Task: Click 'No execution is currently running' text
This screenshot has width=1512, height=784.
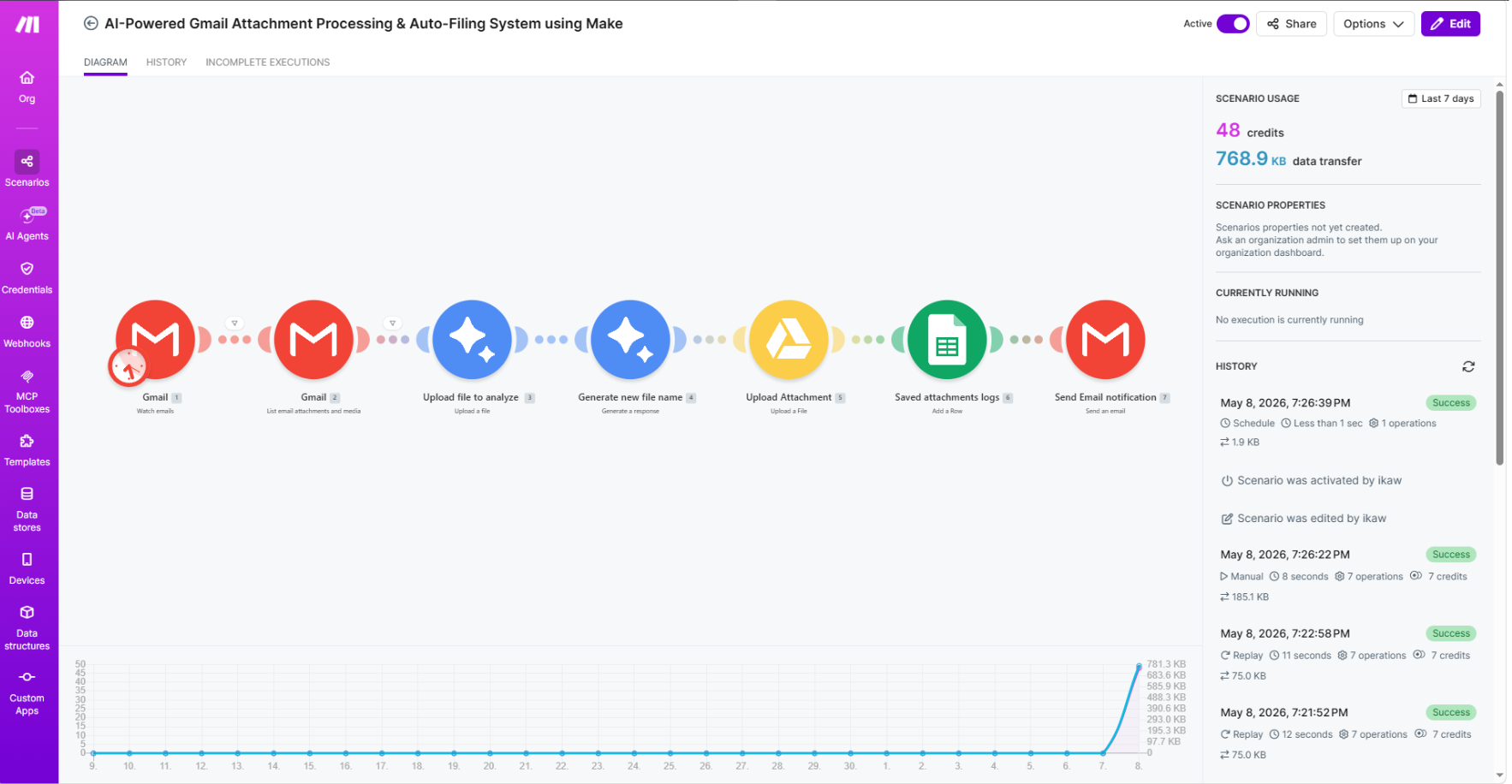Action: pyautogui.click(x=1289, y=320)
